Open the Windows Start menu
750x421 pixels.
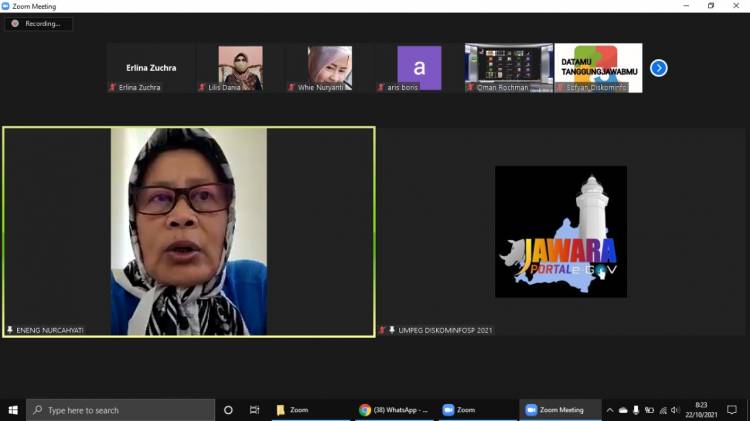click(x=14, y=410)
